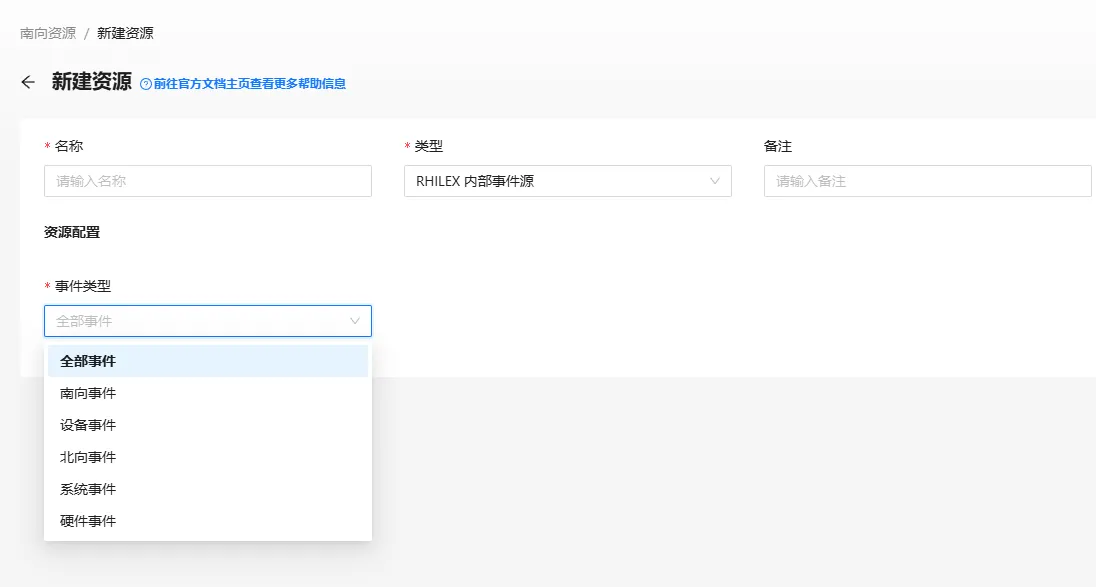Screen dimensions: 1096x587
Task: Go to 南向资源 breadcrumb
Action: coord(48,33)
